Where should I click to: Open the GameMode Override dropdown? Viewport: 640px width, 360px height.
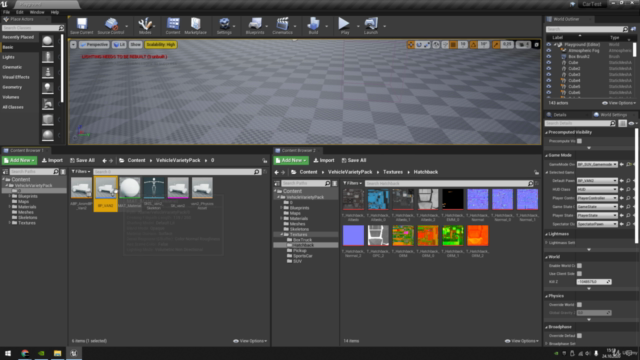click(597, 164)
